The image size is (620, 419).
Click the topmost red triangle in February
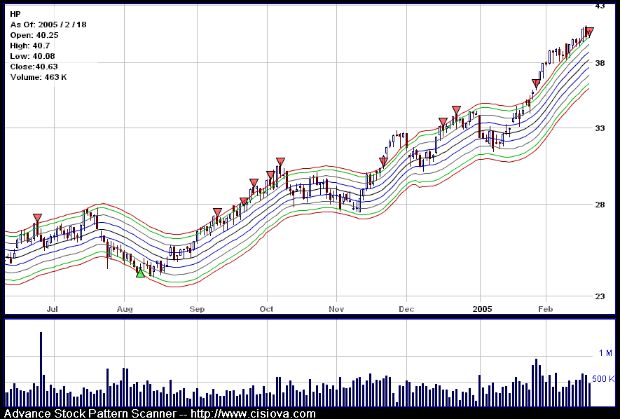point(589,32)
